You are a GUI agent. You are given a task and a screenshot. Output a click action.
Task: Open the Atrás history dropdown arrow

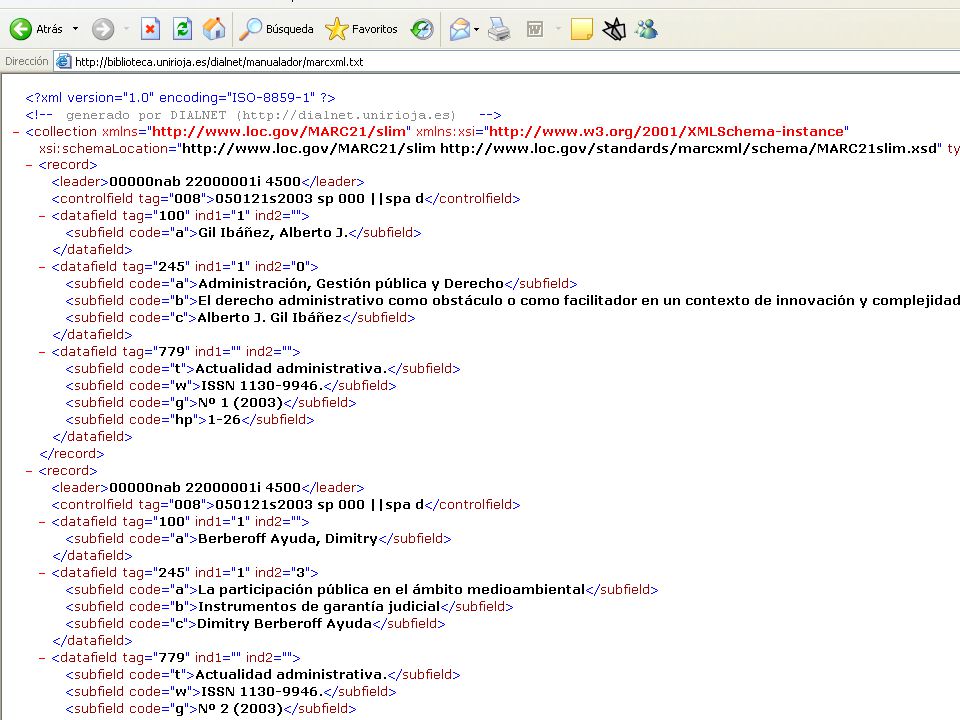pos(75,29)
